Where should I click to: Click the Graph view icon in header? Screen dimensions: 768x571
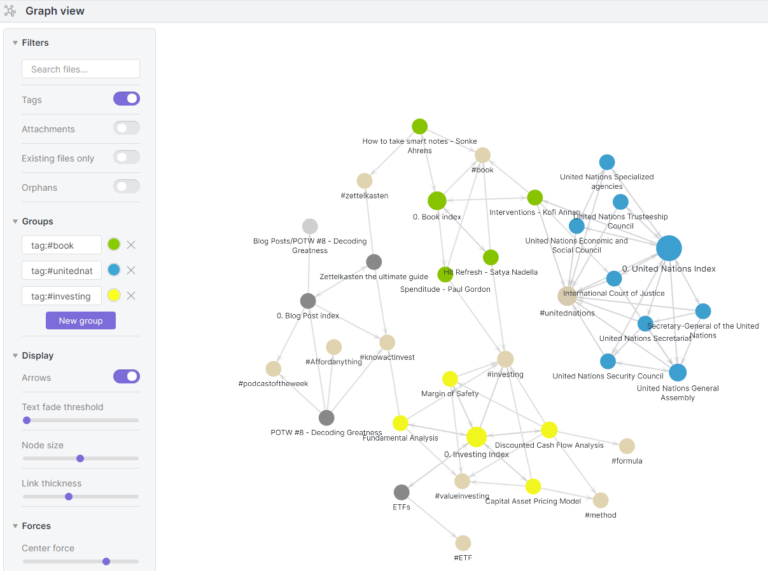click(10, 11)
